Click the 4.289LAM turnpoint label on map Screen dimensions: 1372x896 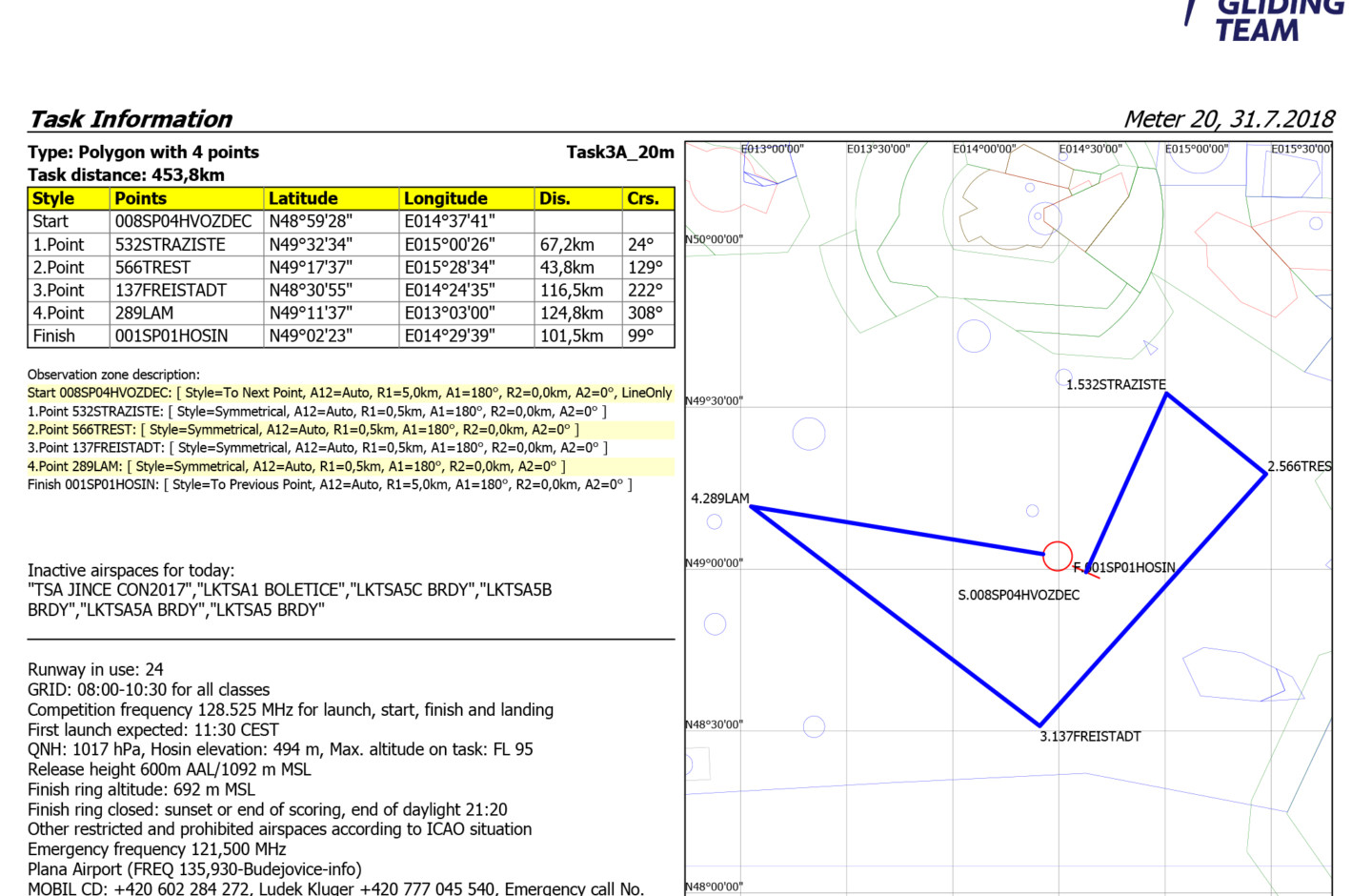719,499
